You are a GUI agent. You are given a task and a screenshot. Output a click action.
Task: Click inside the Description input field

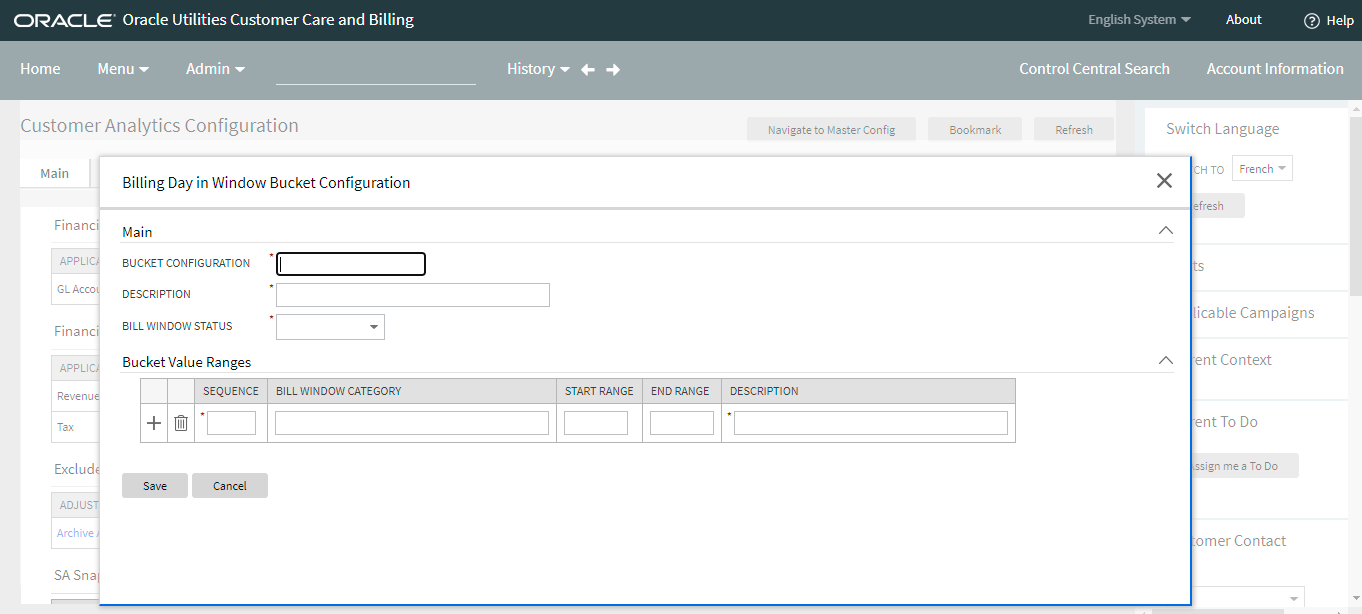point(412,294)
